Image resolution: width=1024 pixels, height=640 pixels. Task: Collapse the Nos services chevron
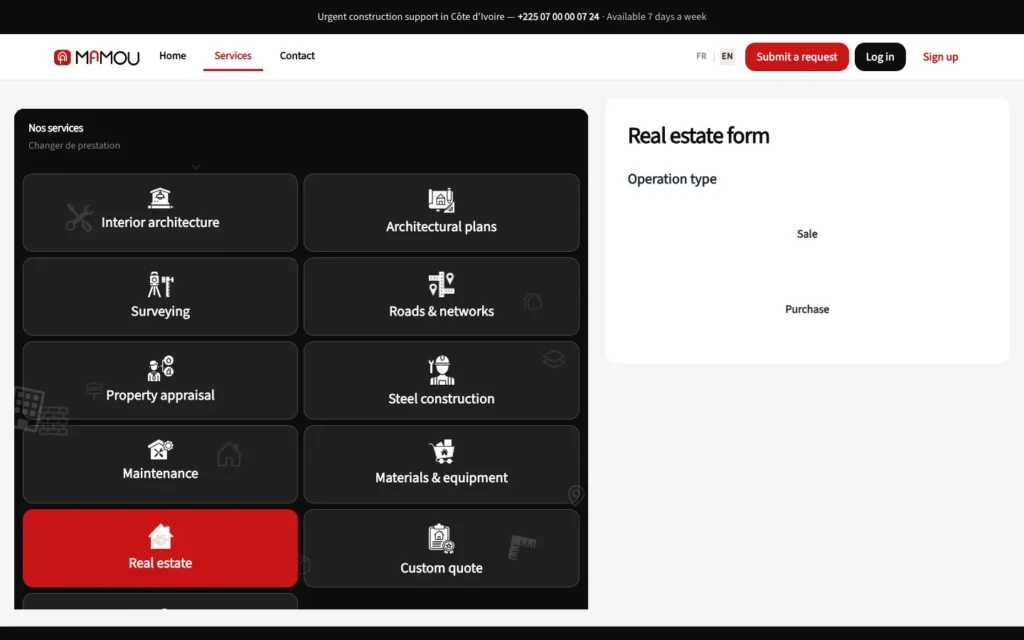(196, 167)
